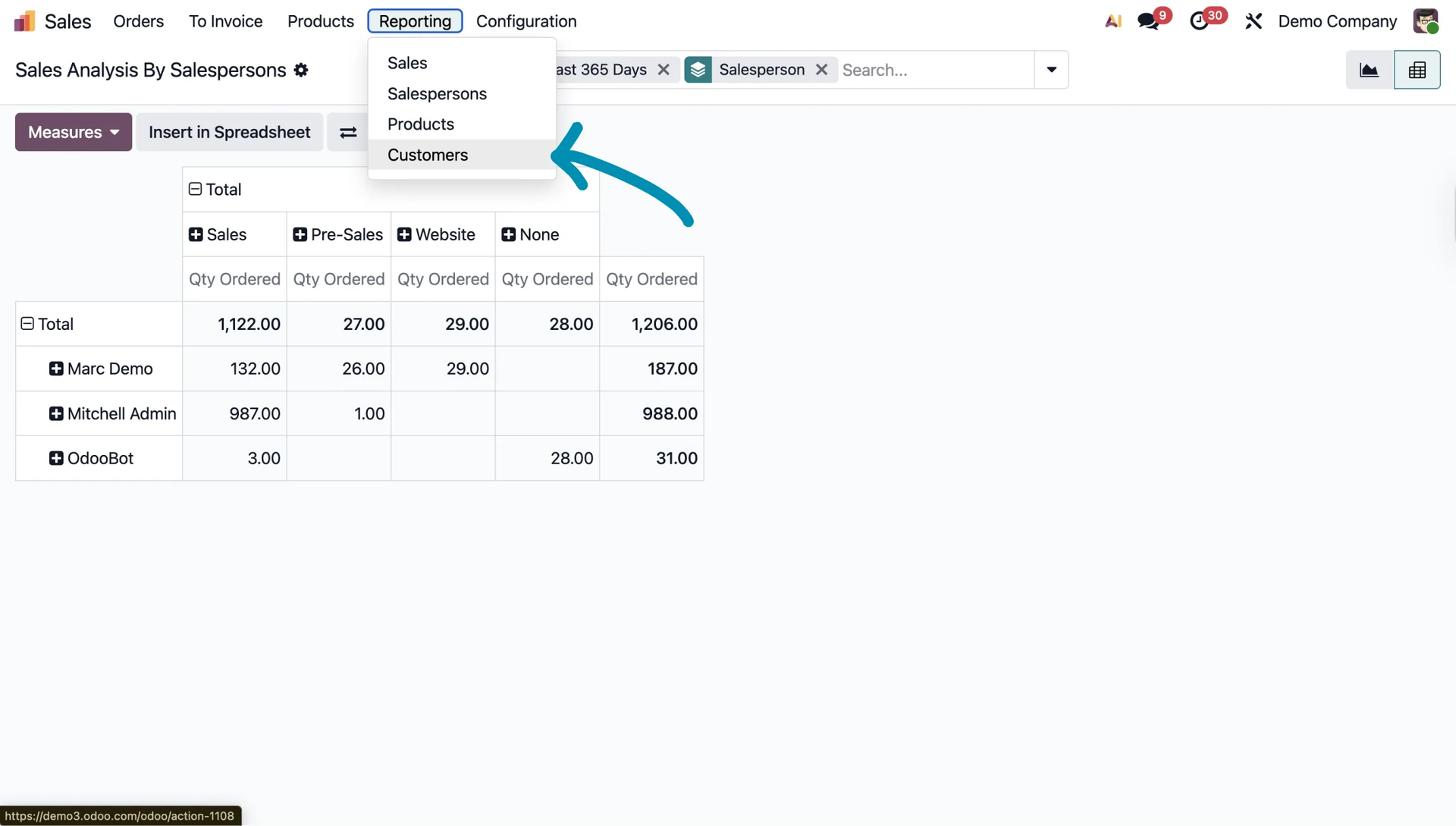Open the search options dropdown arrow

tap(1051, 70)
